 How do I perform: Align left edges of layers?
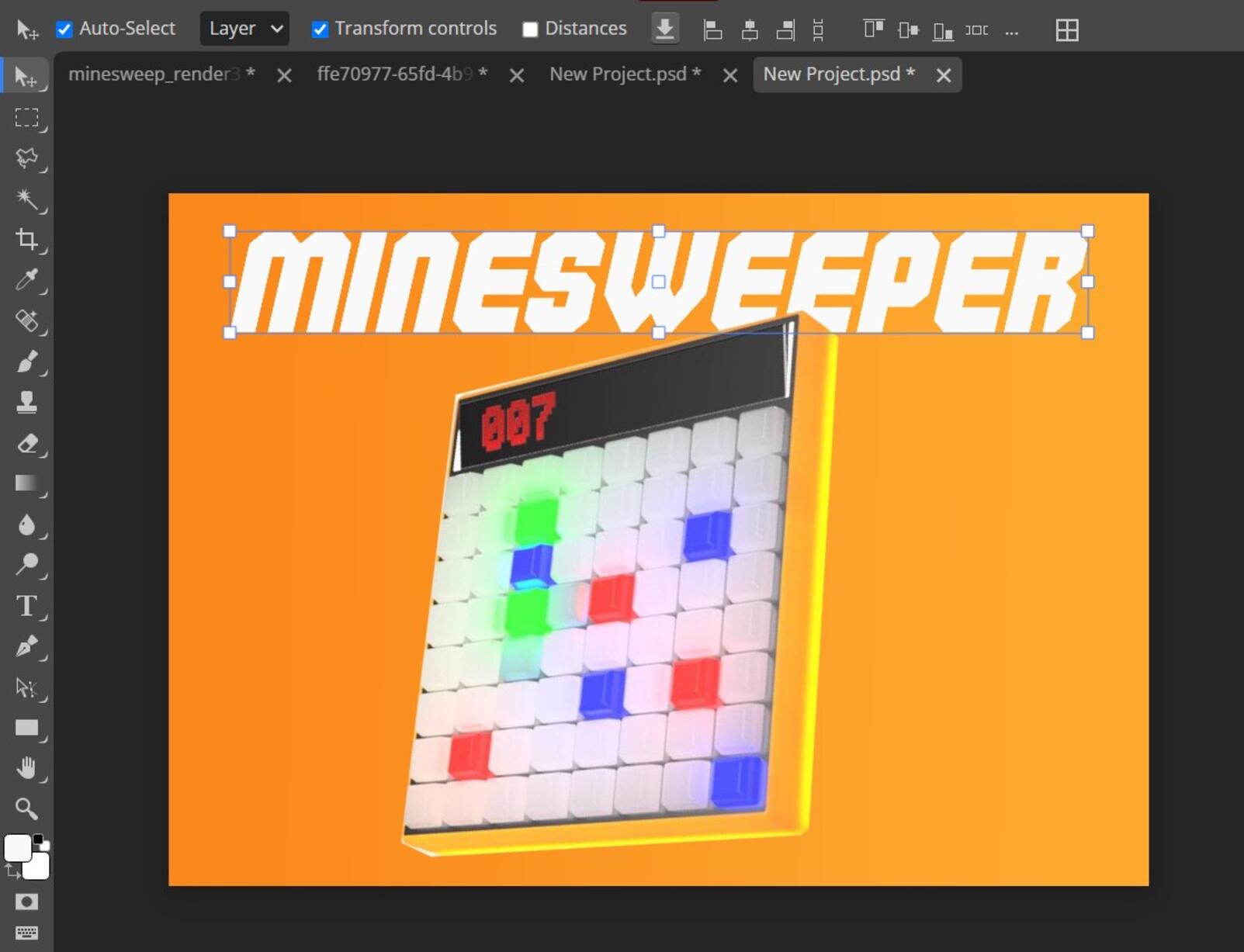pos(712,30)
